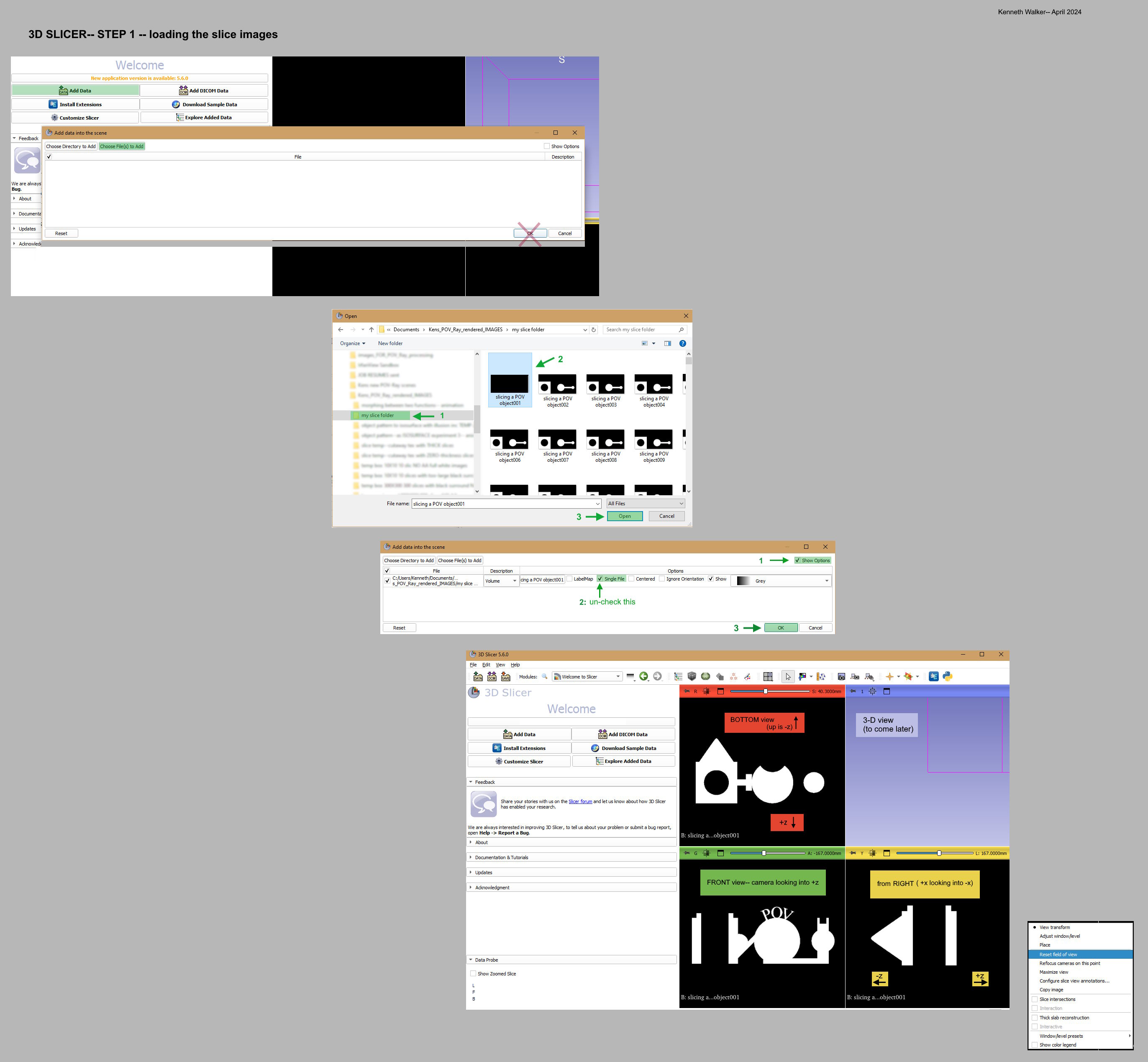Expand the Documentation & Tutorials section
This screenshot has width=1148, height=1062.
501,857
